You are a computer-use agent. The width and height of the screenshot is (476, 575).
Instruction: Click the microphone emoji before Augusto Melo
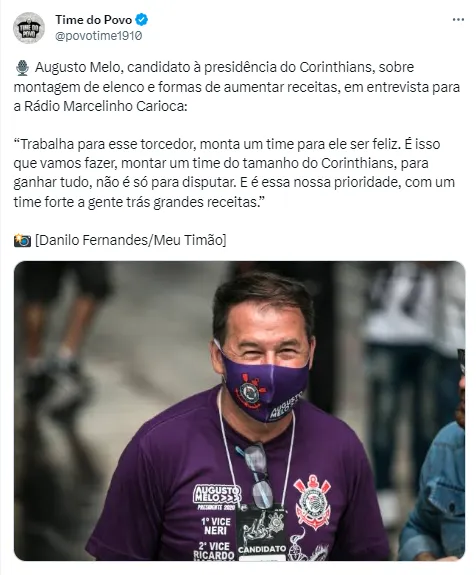coord(22,68)
